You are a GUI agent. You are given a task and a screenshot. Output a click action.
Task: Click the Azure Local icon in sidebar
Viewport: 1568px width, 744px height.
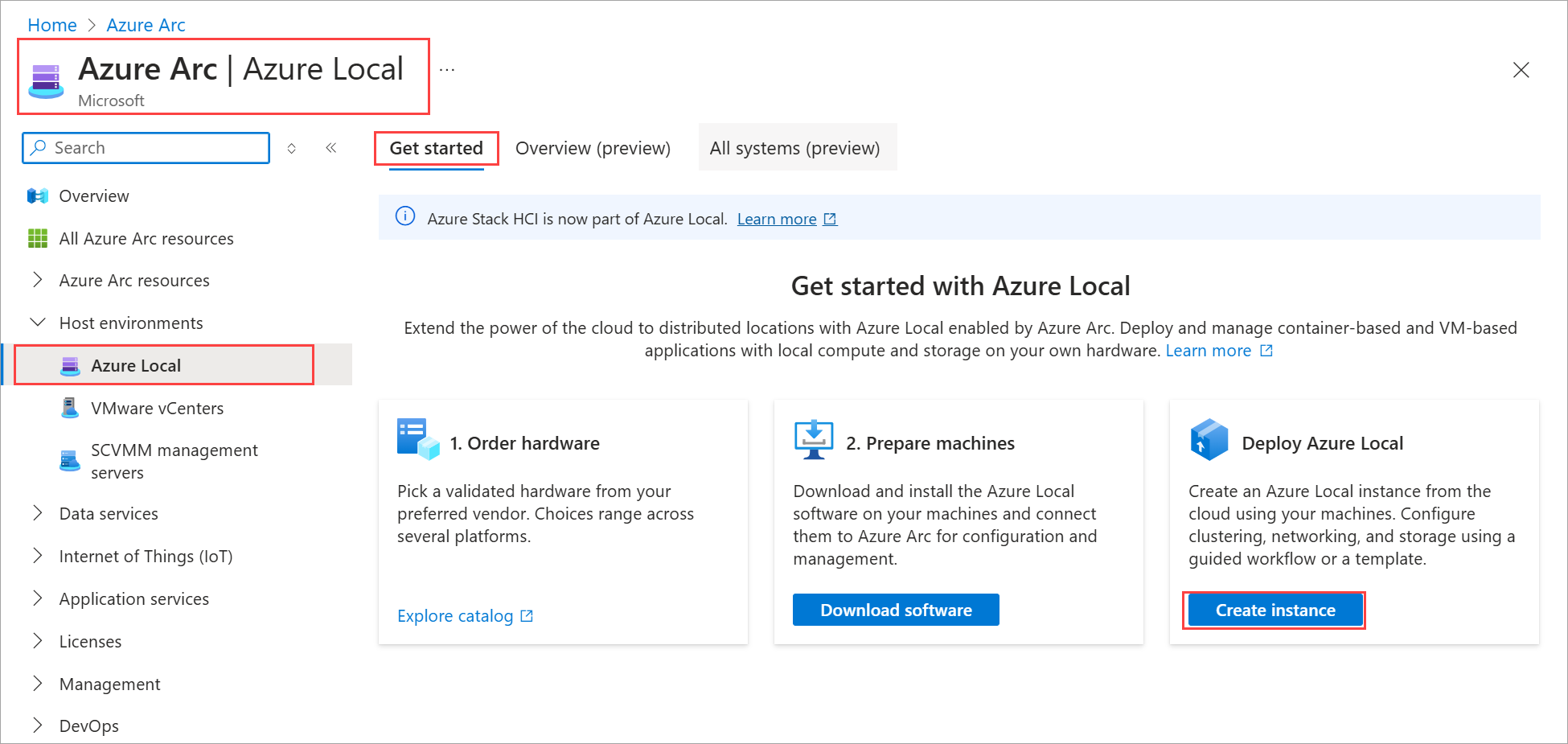click(71, 366)
